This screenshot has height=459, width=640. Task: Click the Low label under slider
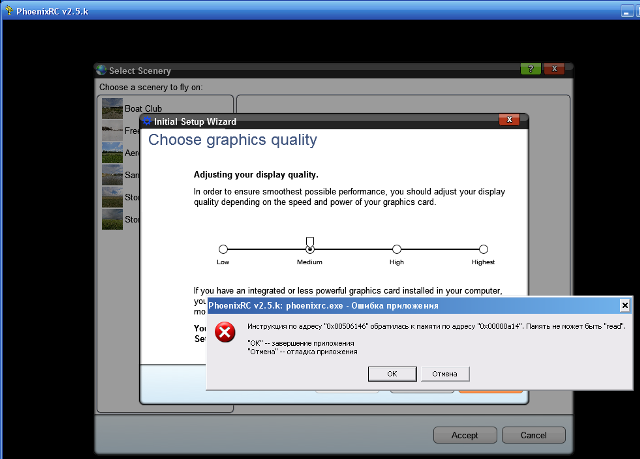(223, 262)
